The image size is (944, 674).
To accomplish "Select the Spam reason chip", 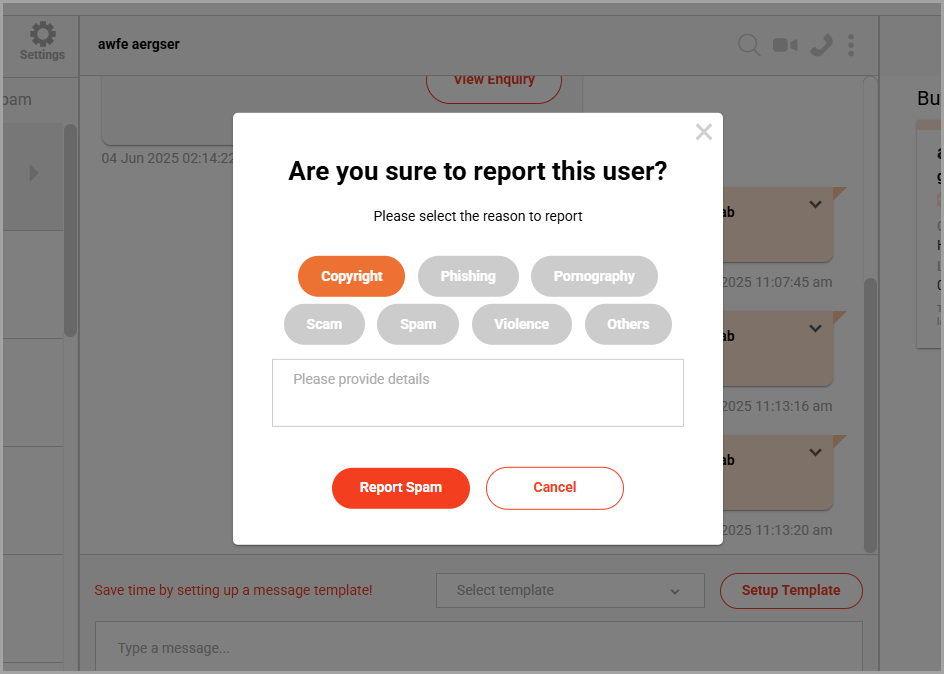I will coord(418,324).
